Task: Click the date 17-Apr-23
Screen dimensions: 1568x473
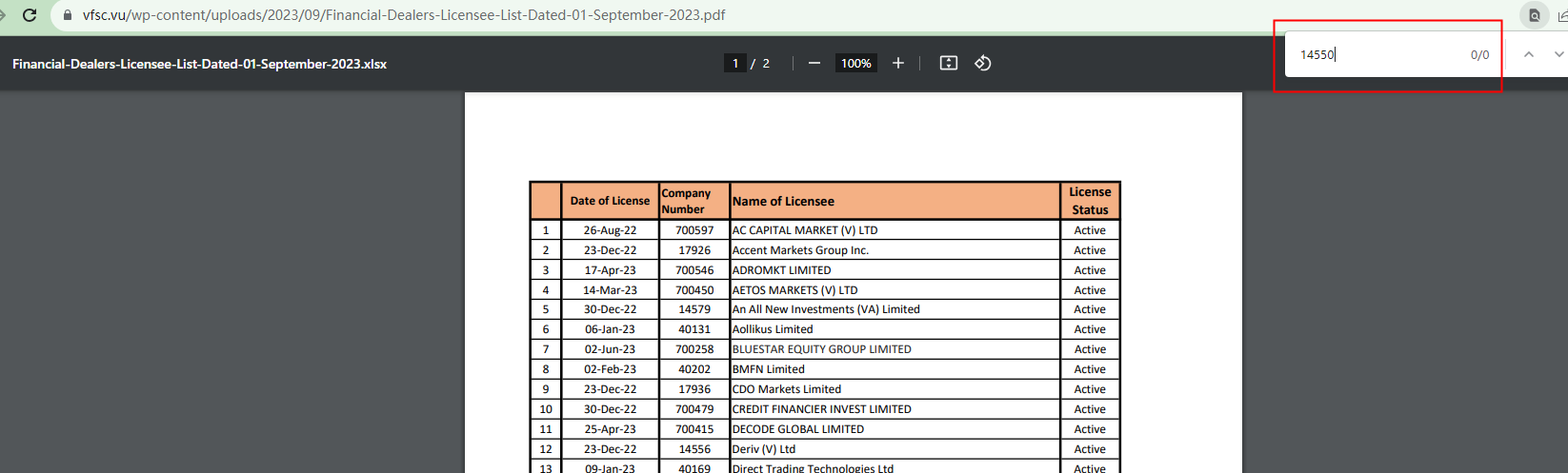Action: (x=610, y=270)
